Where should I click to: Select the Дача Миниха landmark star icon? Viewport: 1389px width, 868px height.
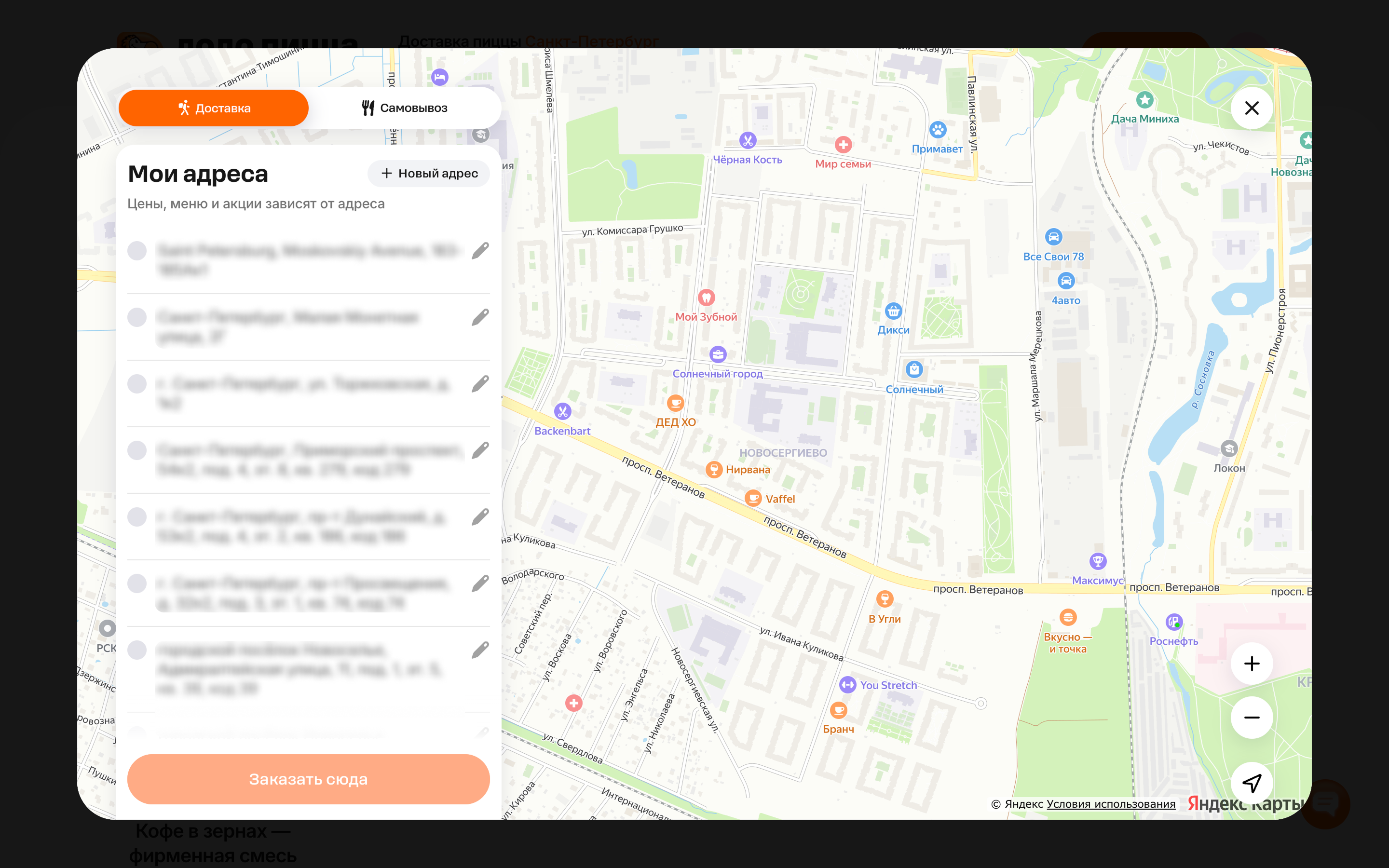point(1144,100)
